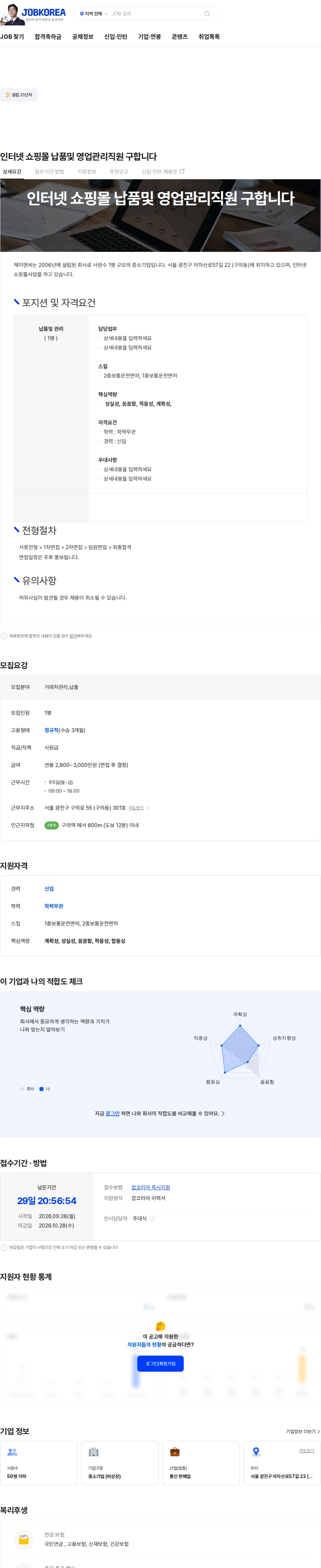Click the info icon next to 주대식

[152, 1218]
